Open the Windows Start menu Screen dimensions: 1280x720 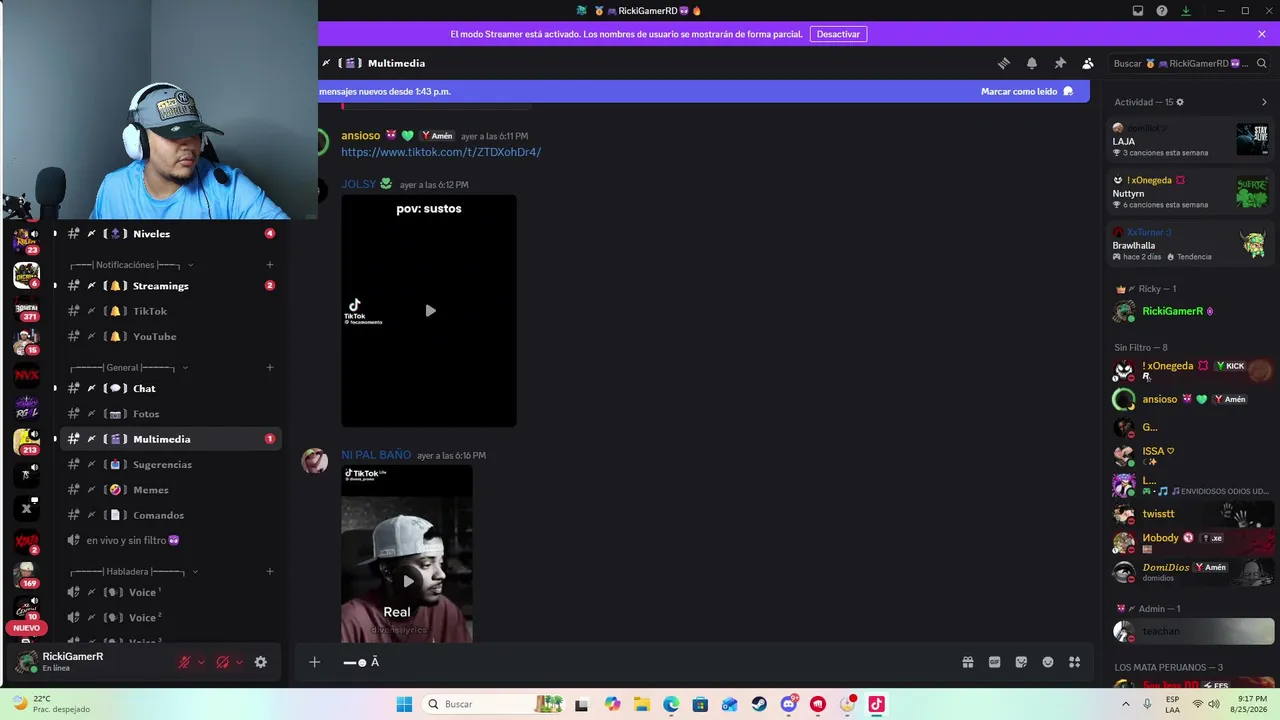(x=404, y=704)
